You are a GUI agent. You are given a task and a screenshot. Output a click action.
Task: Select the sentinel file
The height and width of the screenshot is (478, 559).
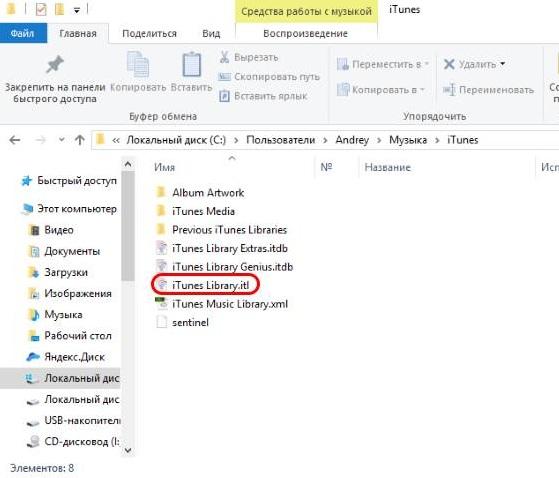[x=190, y=323]
